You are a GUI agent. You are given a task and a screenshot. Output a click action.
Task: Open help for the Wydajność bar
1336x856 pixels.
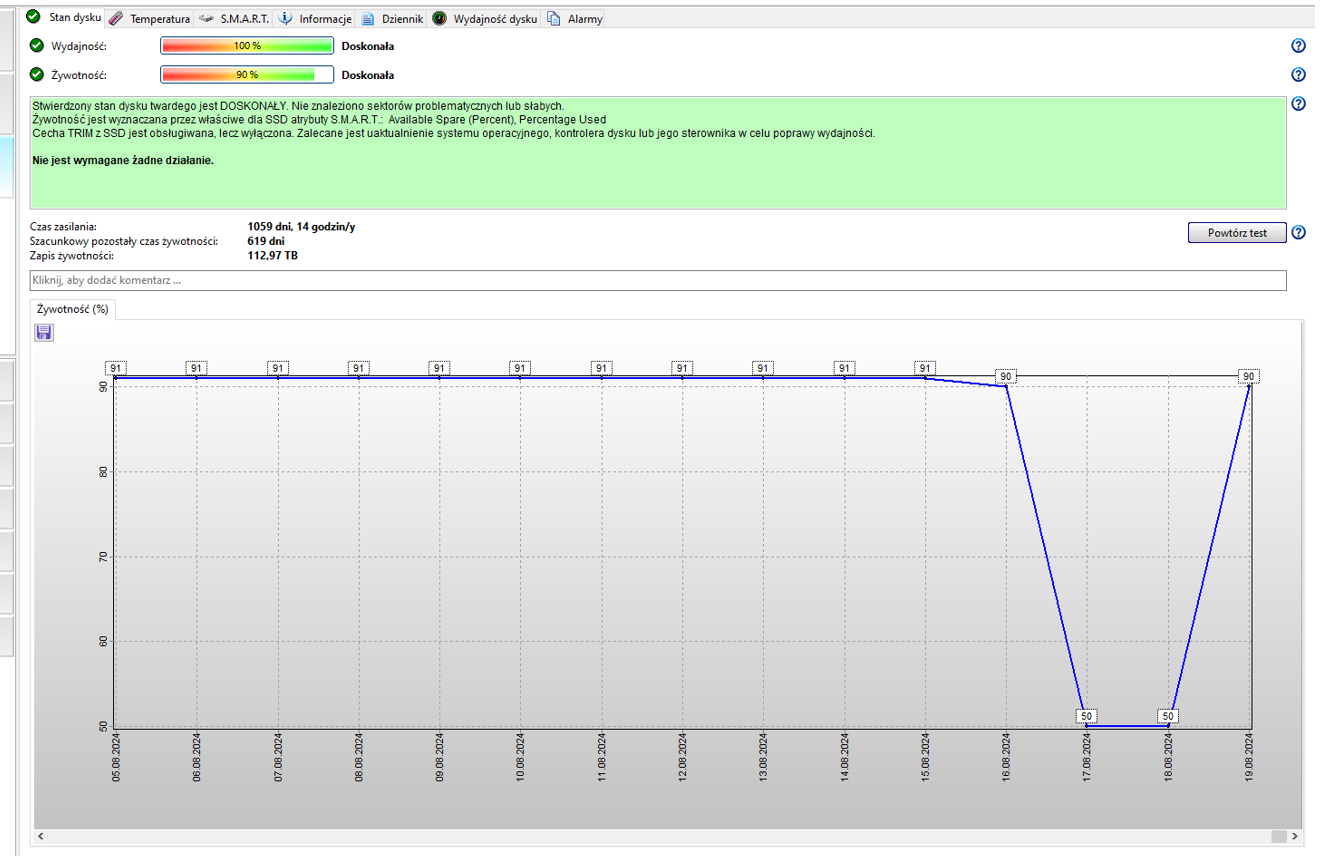[1299, 46]
